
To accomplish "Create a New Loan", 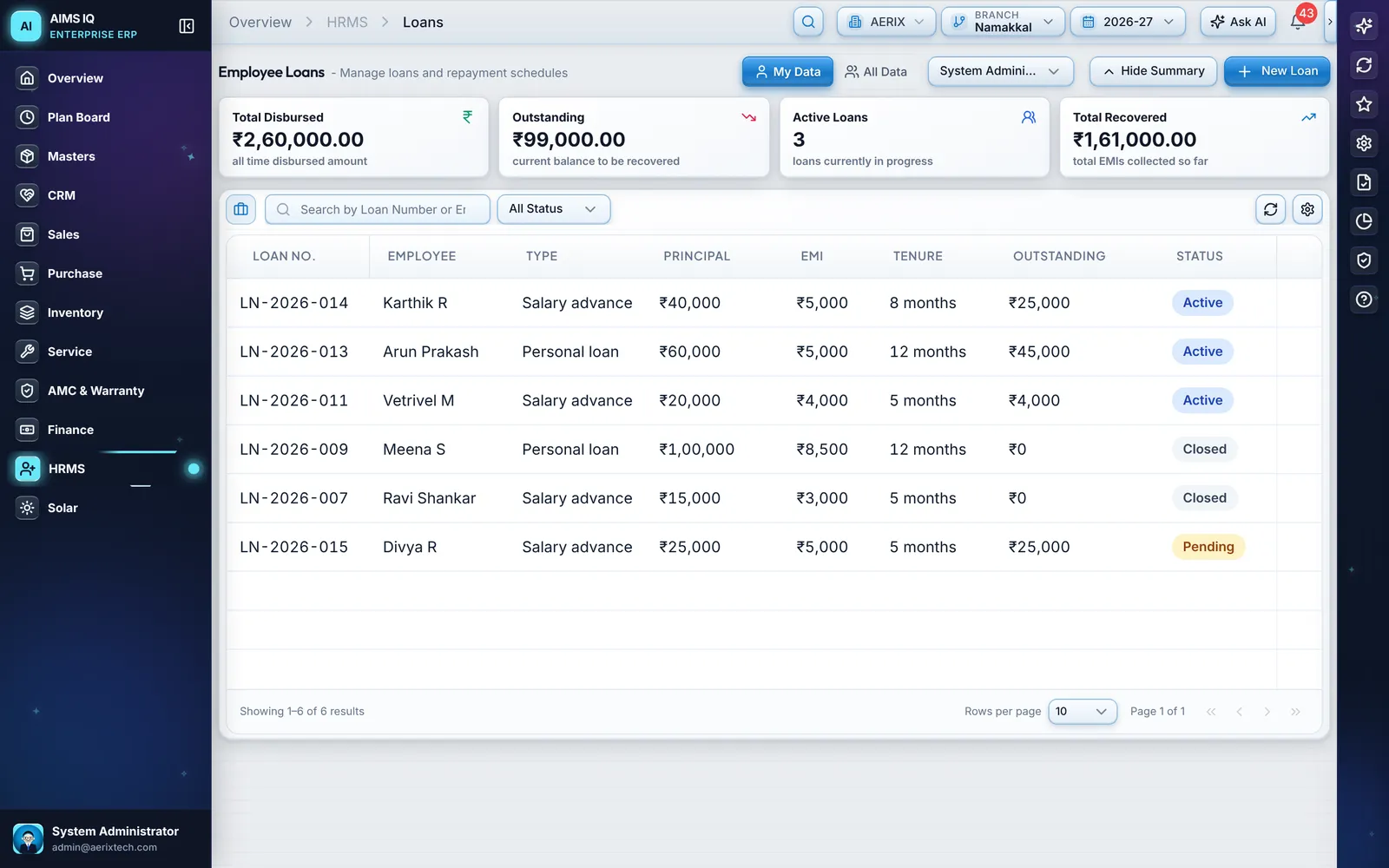I will pyautogui.click(x=1277, y=71).
